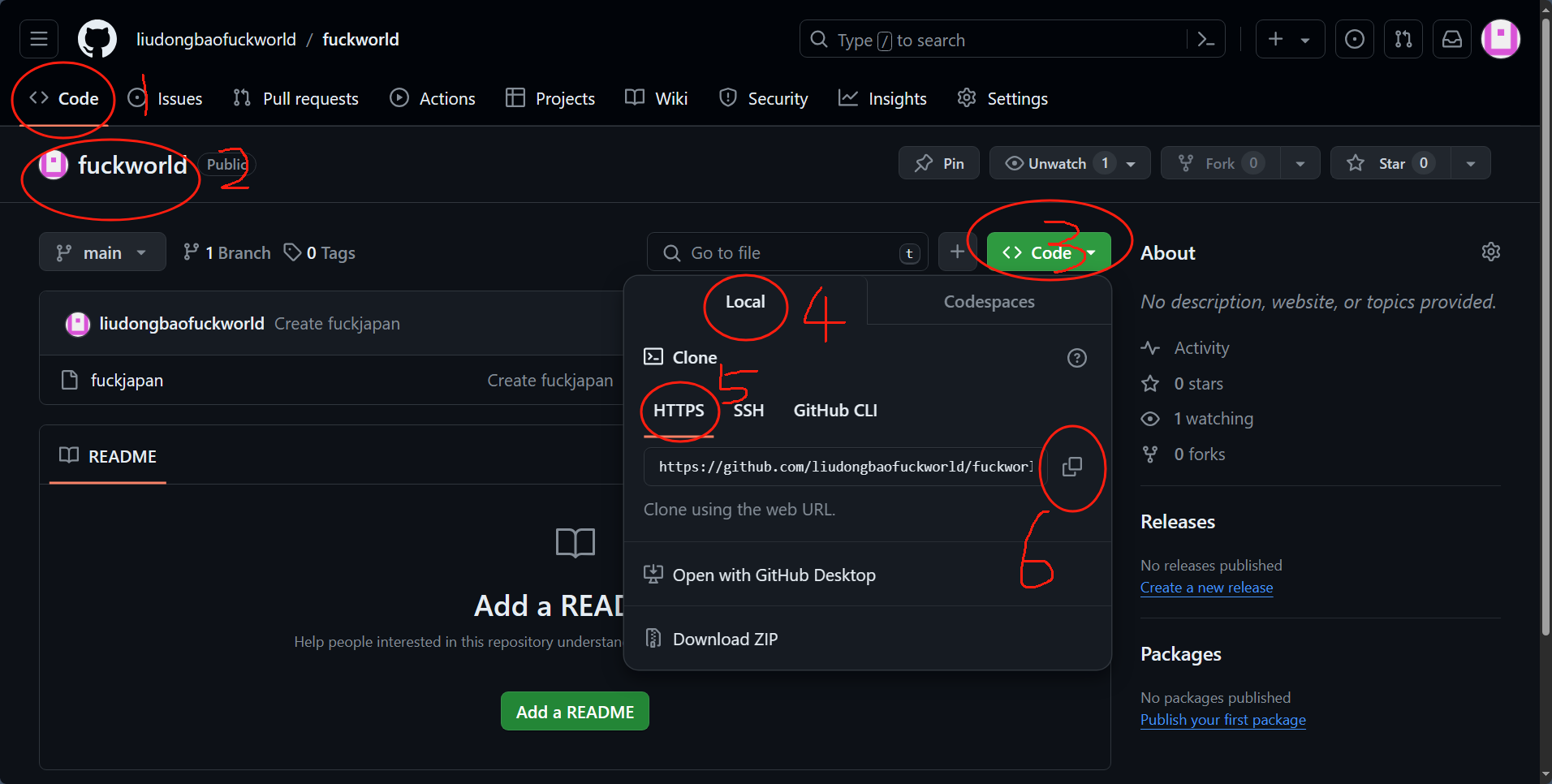Open the command palette icon
The image size is (1552, 784).
tap(1206, 39)
